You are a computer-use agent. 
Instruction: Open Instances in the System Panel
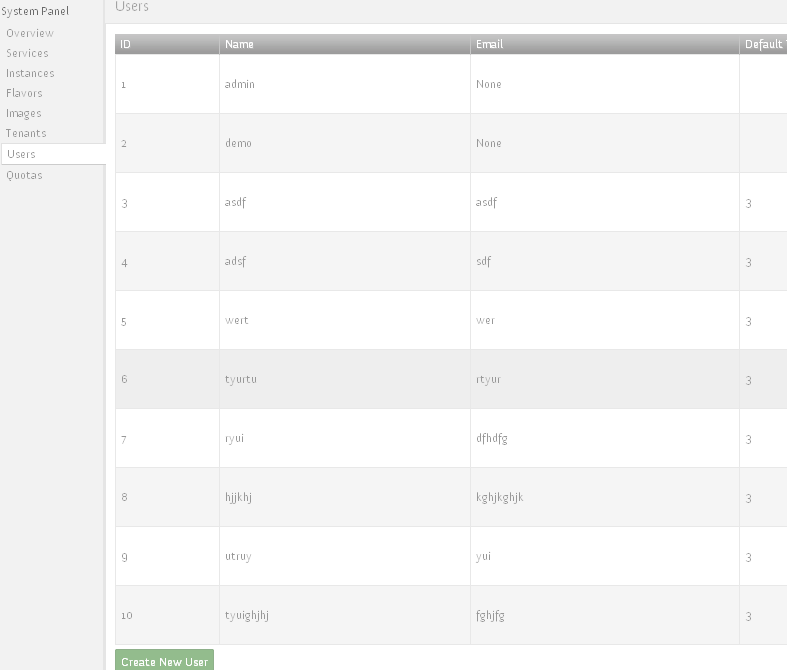(x=30, y=73)
